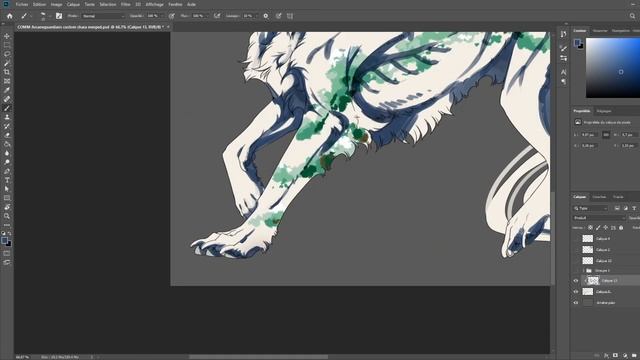Select the Crop tool
The image size is (640, 360).
[x=7, y=72]
